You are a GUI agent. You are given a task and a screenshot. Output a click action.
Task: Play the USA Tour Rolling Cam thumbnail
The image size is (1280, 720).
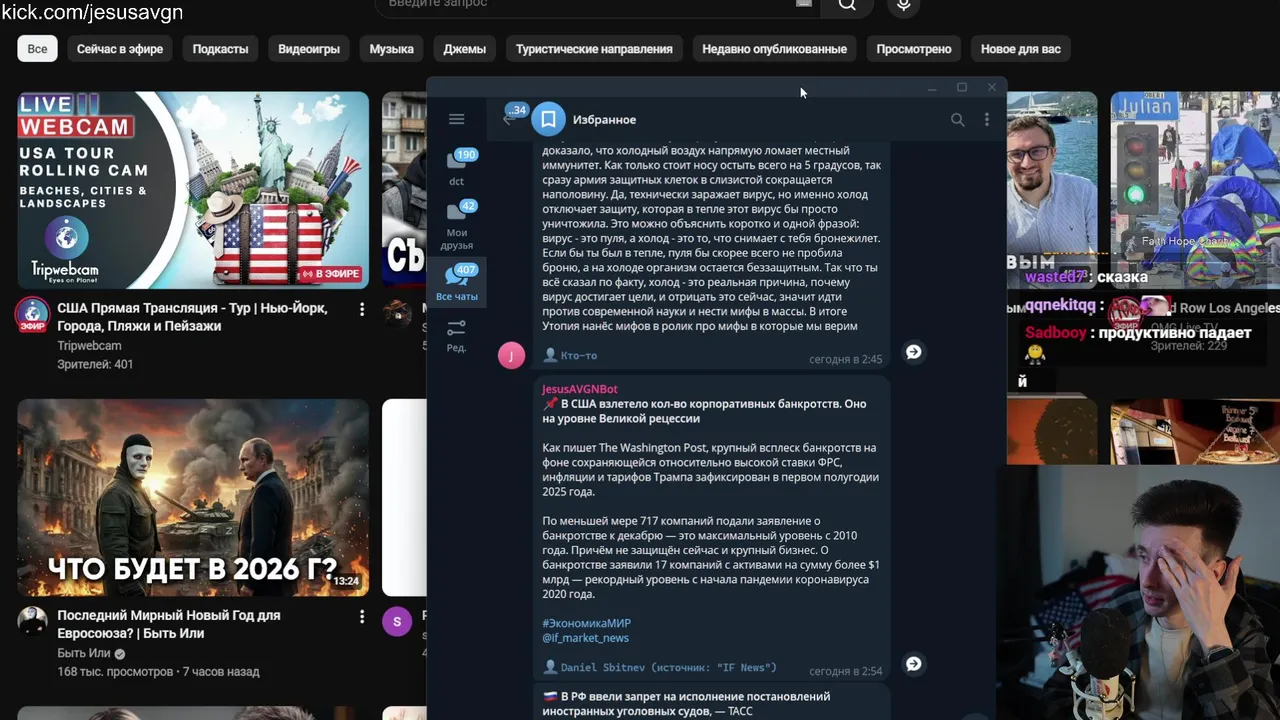(x=193, y=190)
